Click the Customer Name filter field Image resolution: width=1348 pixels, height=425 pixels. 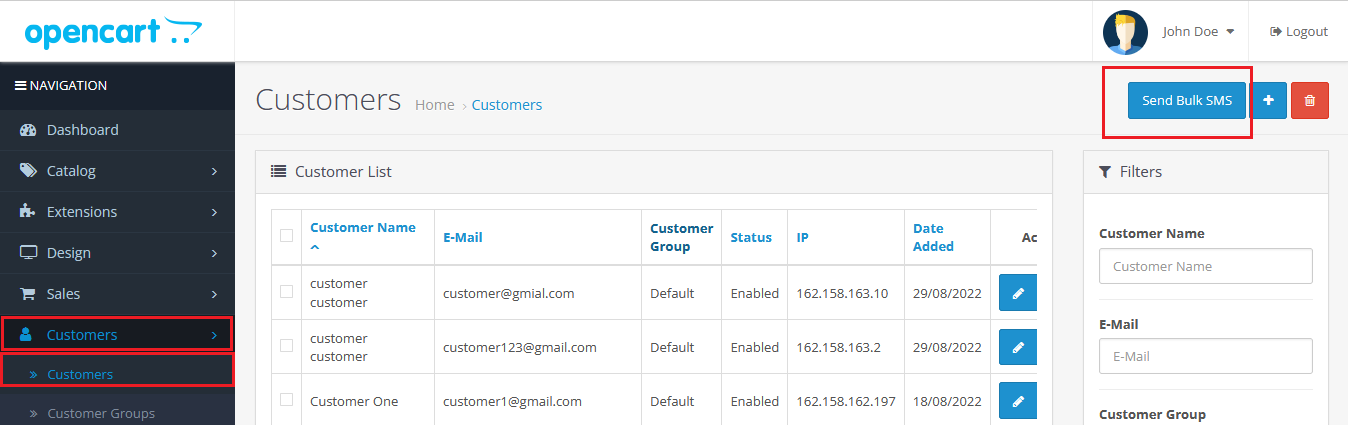[1206, 266]
